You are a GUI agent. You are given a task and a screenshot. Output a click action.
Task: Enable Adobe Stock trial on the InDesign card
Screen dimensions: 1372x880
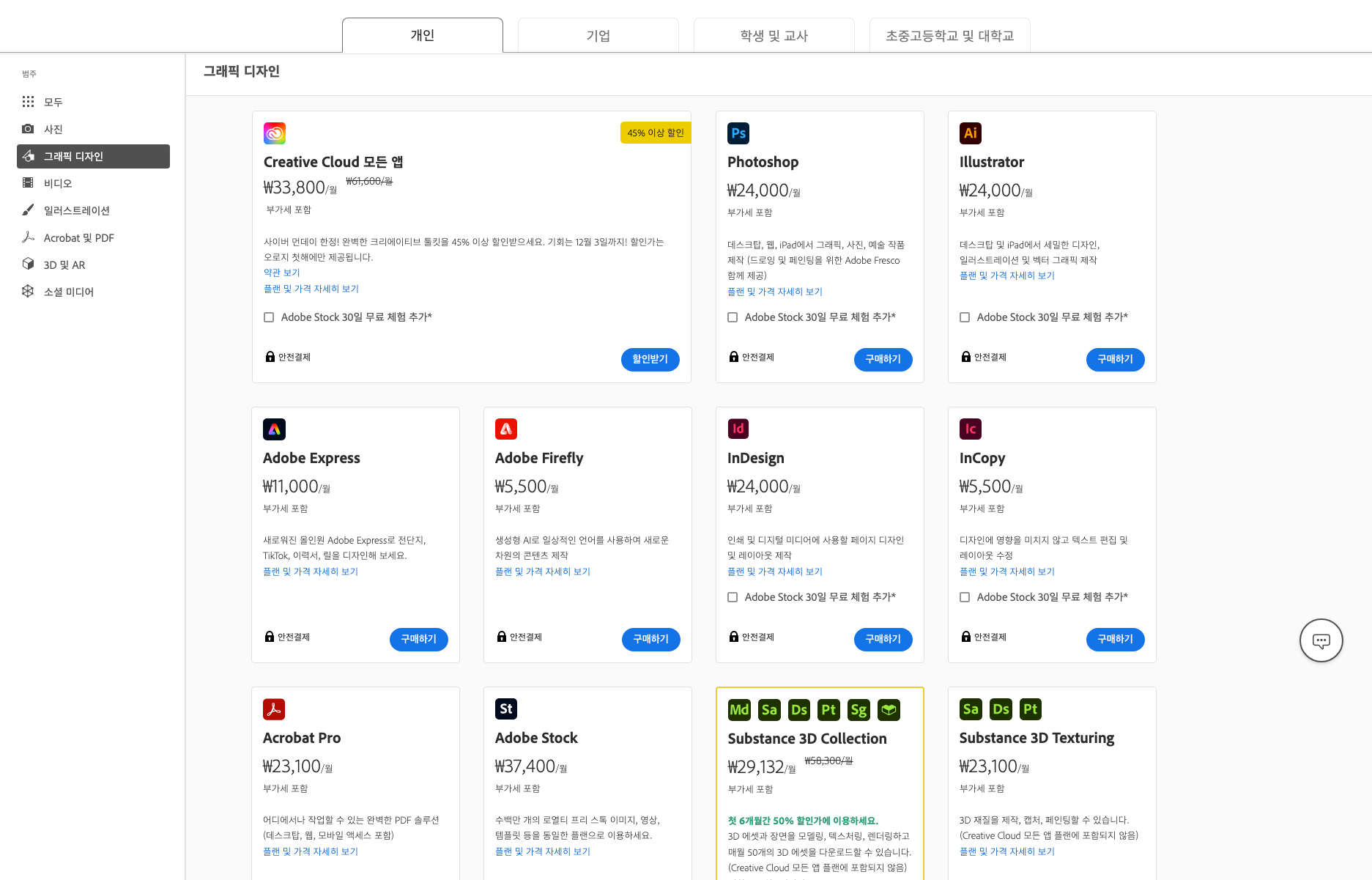click(732, 597)
